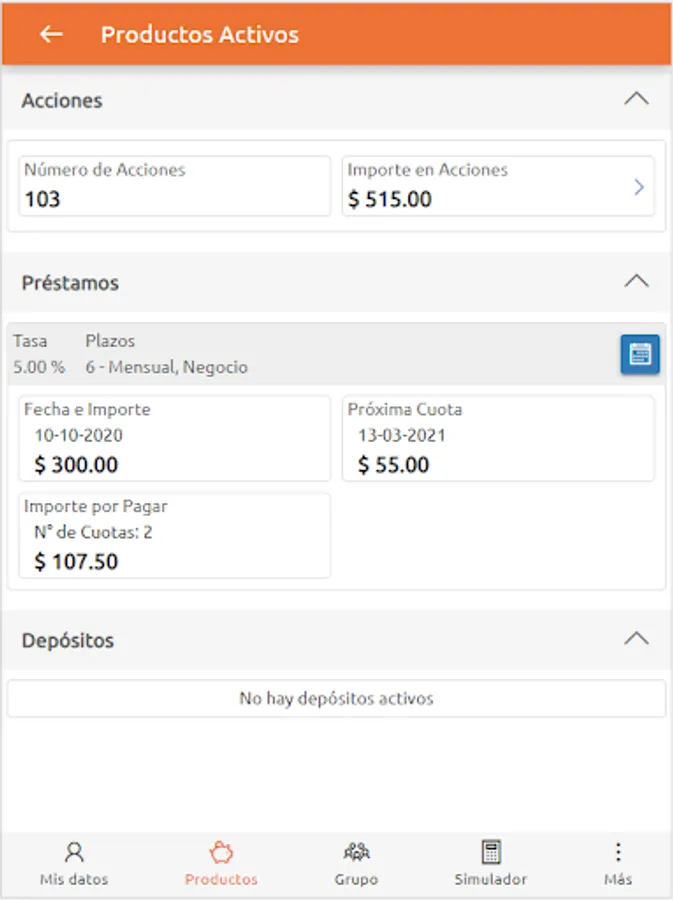Tap the Simulador calculator icon
This screenshot has width=673, height=900.
pyautogui.click(x=490, y=852)
